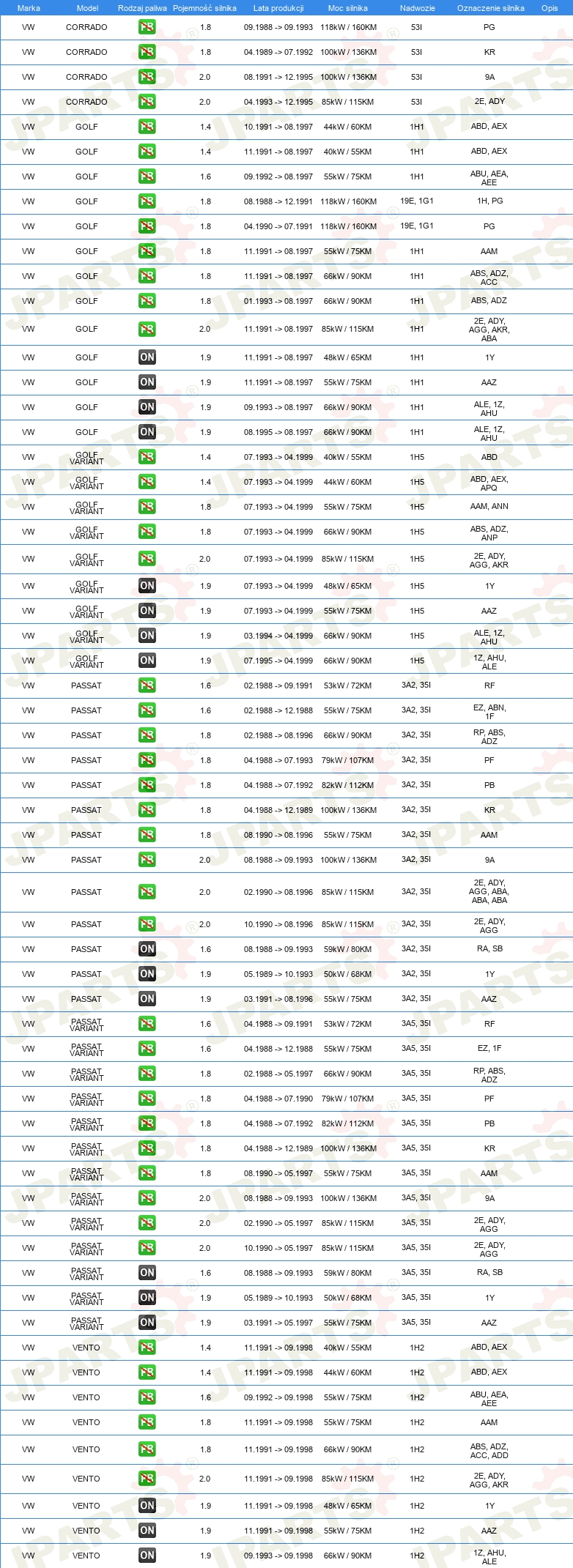Select petrol icon in Passat 3A2 PB row
The height and width of the screenshot is (1568, 573).
click(x=147, y=785)
